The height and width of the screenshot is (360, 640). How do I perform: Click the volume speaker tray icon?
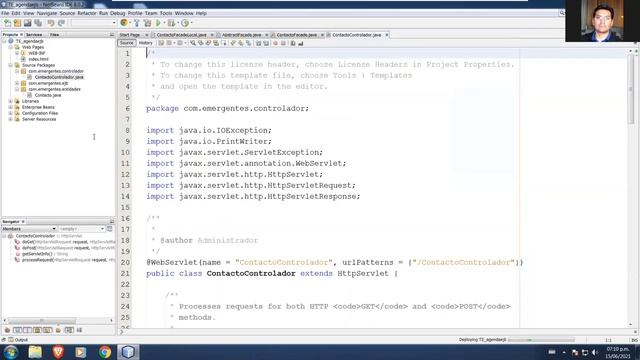point(595,352)
